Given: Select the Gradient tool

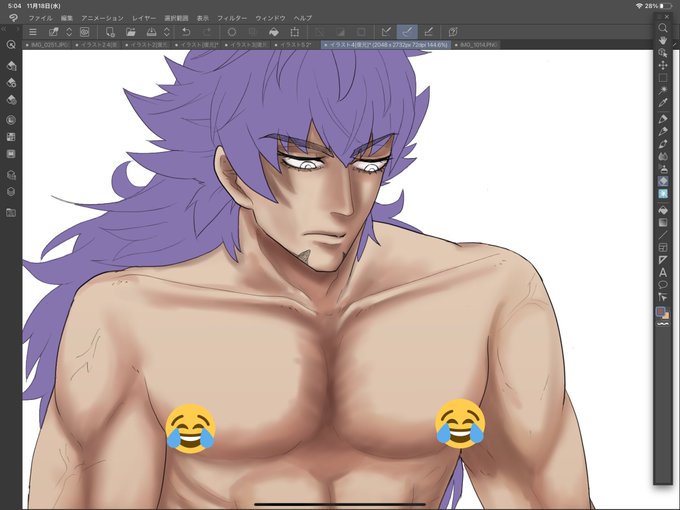Looking at the screenshot, I should [663, 222].
